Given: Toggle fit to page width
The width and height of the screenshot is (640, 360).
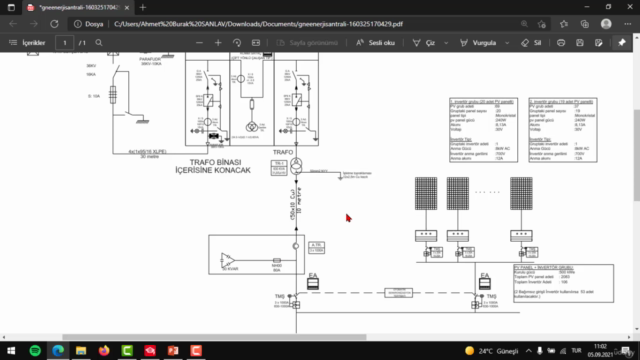Looking at the screenshot, I should click(x=256, y=42).
